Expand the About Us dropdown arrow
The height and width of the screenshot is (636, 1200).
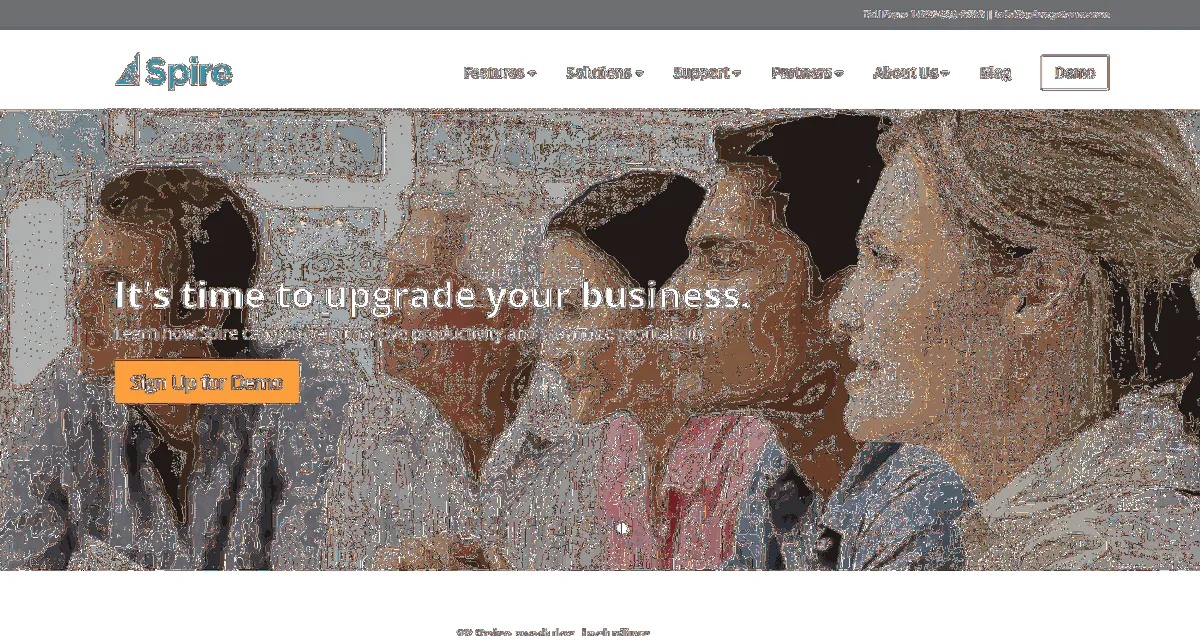coord(945,73)
